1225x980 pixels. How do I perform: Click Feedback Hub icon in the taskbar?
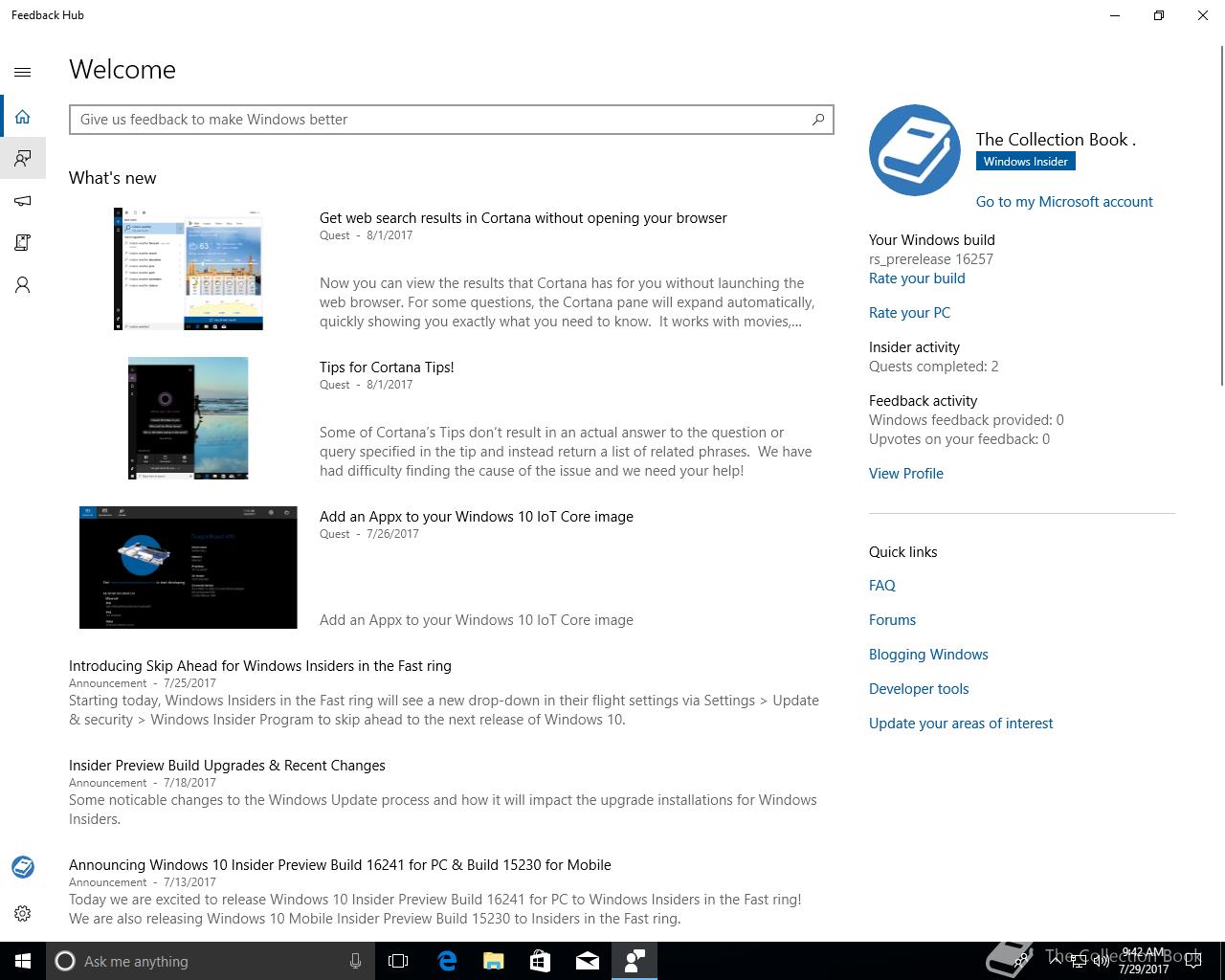coord(635,961)
